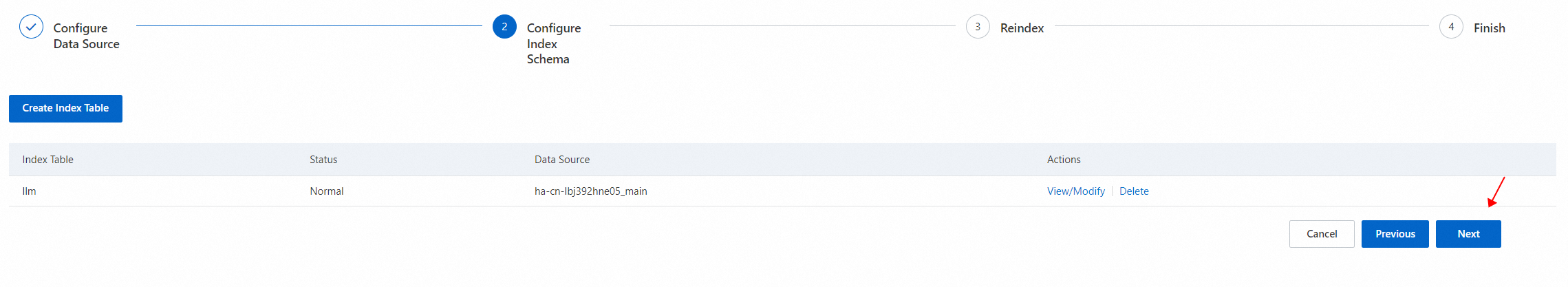The image size is (1568, 287).
Task: Go back with the Previous button
Action: pos(1395,234)
